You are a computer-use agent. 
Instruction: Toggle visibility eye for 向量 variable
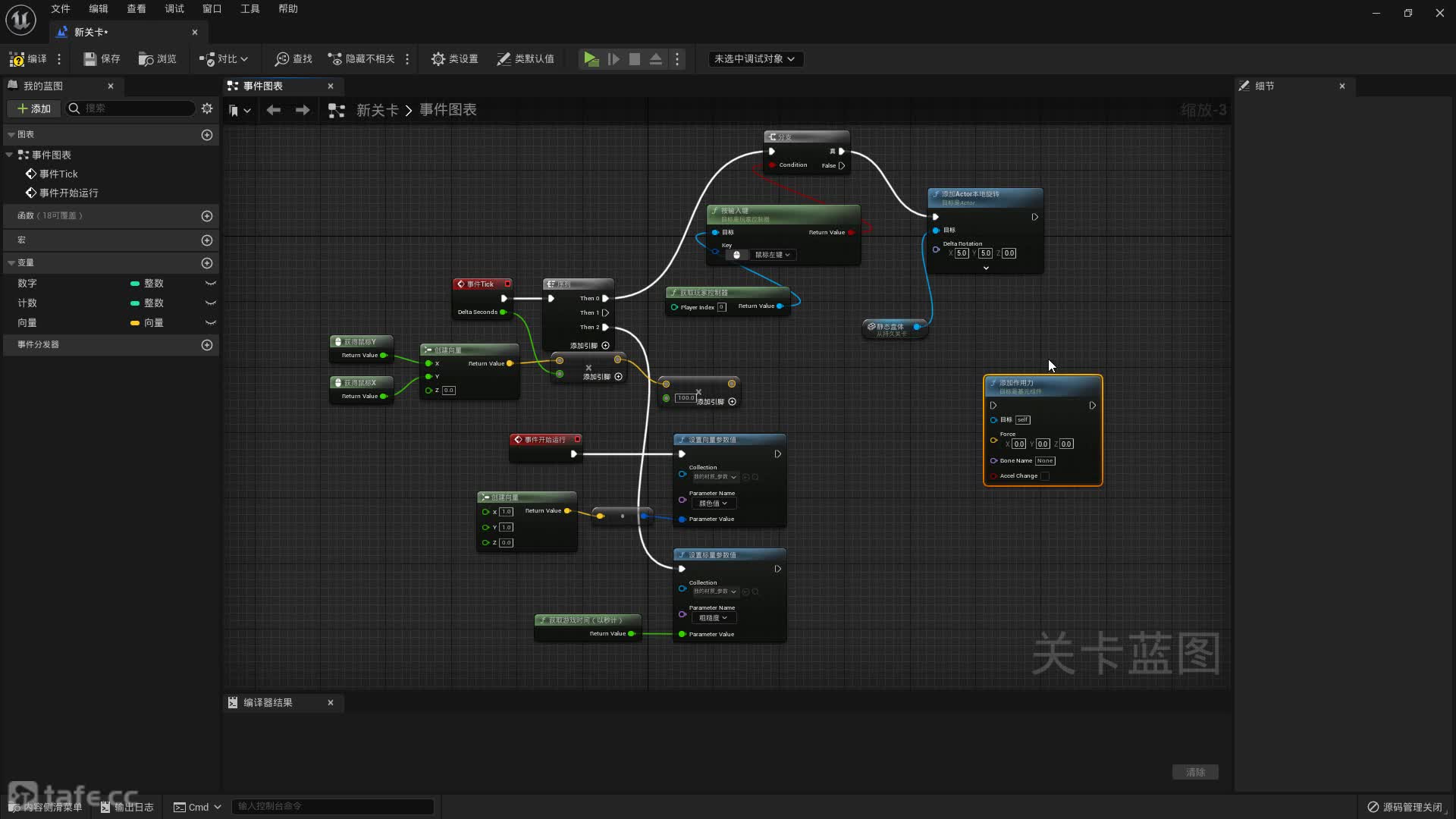tap(211, 322)
